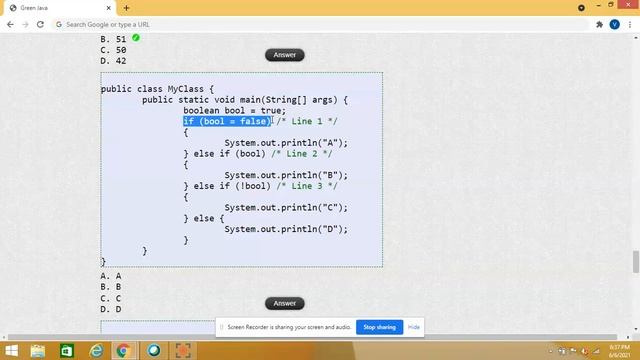
Task: Click the Line 1 comment
Action: 307,121
